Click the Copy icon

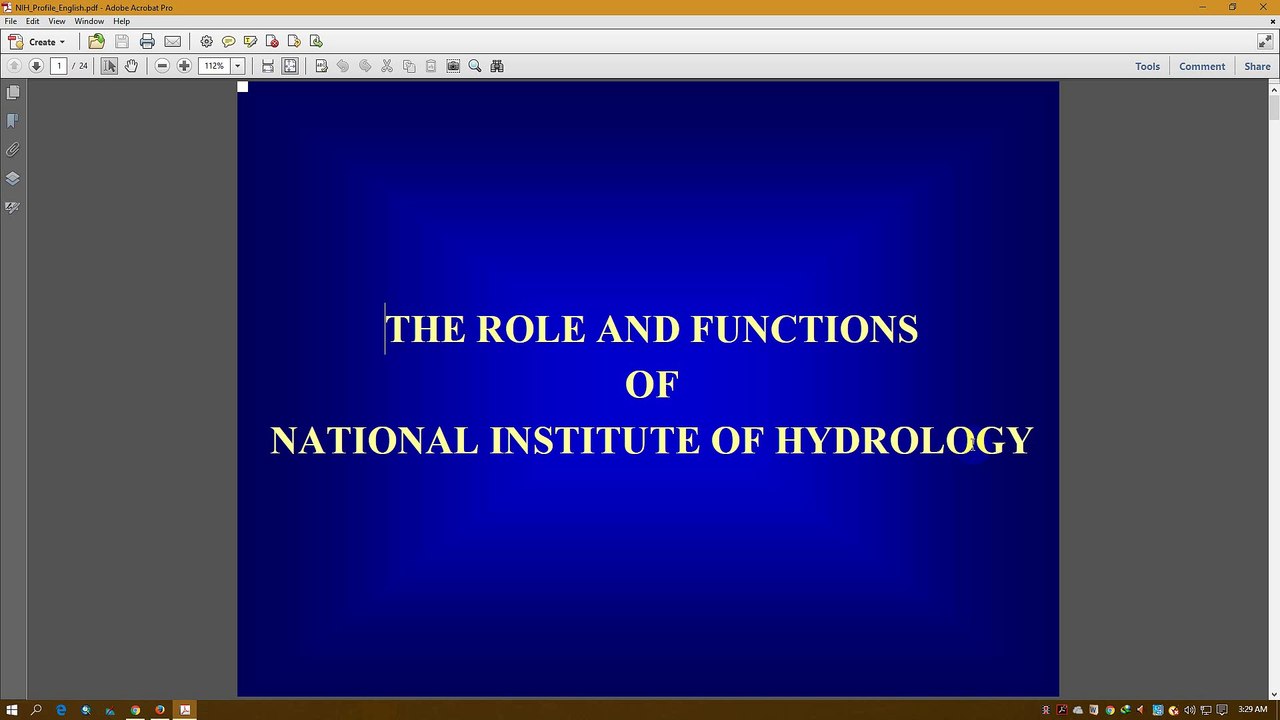(409, 66)
